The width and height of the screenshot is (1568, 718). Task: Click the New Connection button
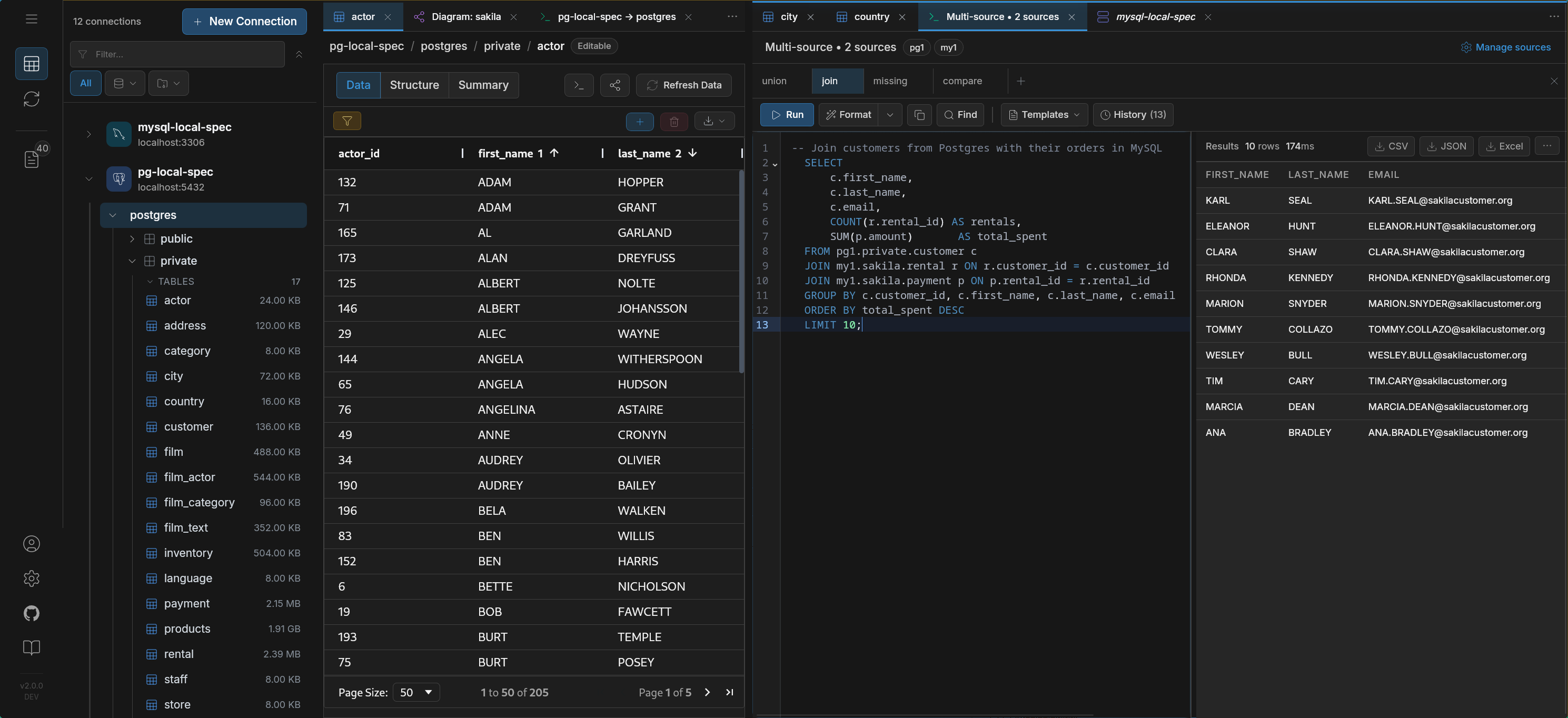244,21
